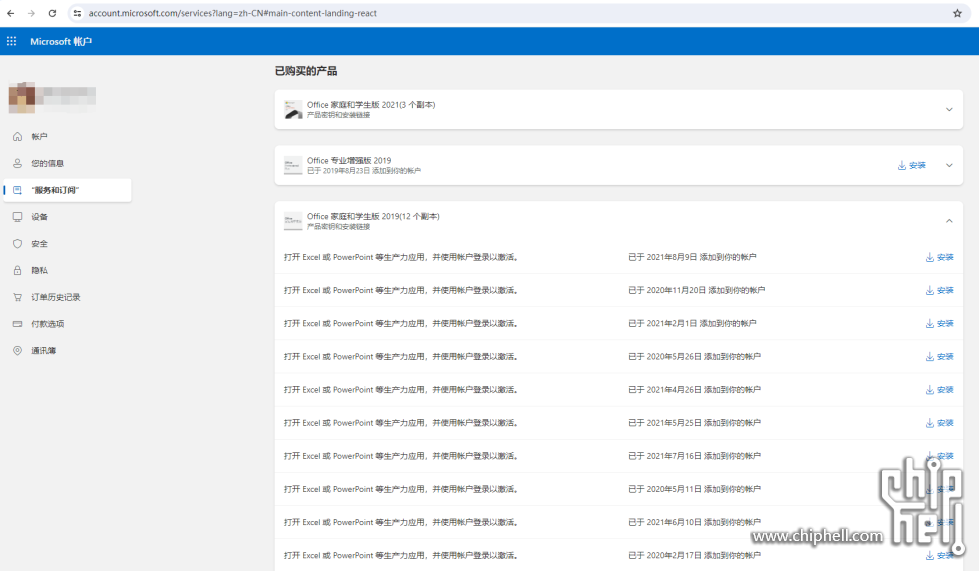979x571 pixels.
Task: Open 通讯簿 in the sidebar
Action: pyautogui.click(x=43, y=351)
